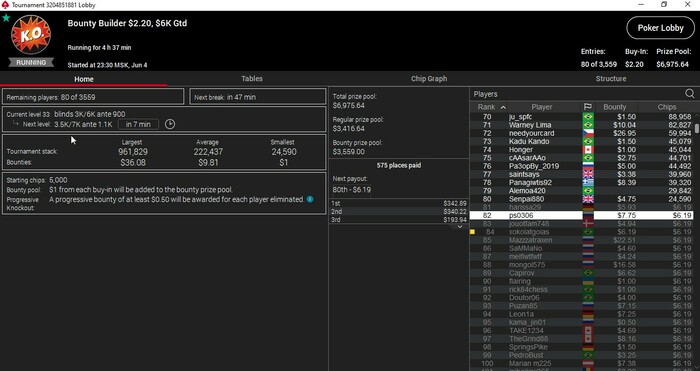
Task: Click the Total prize pool $6,975.64 value
Action: [349, 105]
